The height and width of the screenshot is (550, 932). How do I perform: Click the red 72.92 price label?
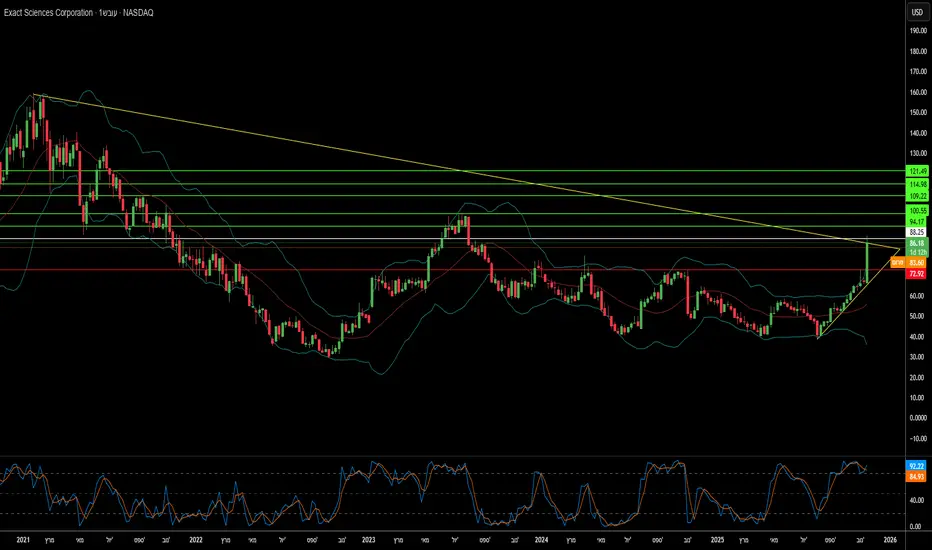(x=918, y=271)
